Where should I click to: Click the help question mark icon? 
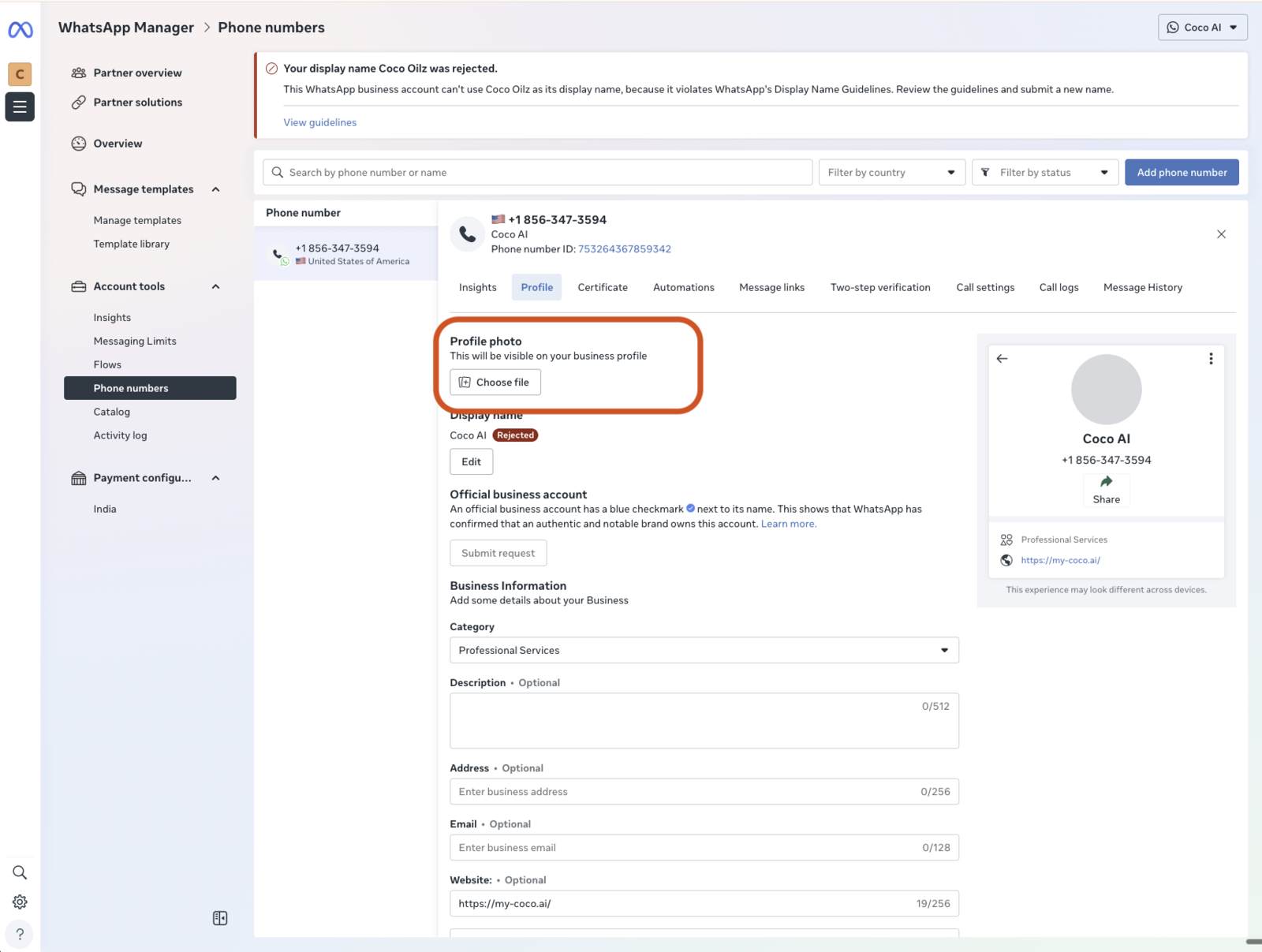click(20, 934)
